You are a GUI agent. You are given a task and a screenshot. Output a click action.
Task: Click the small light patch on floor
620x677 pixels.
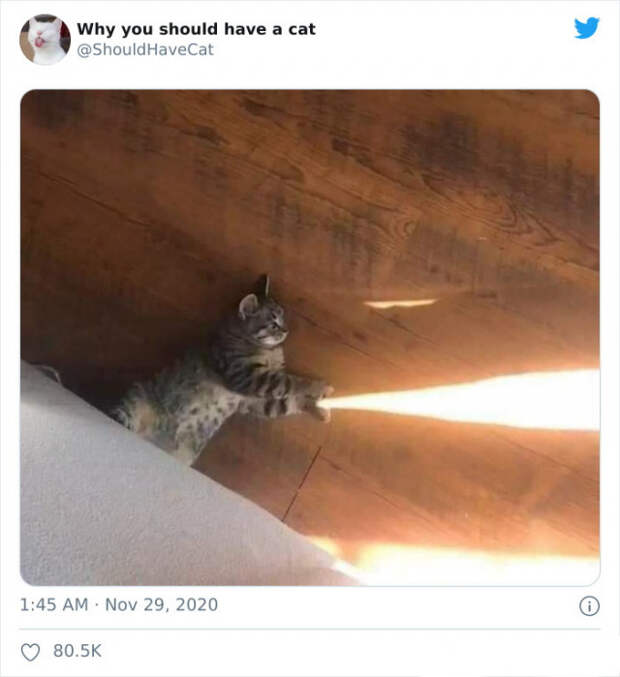click(x=400, y=304)
